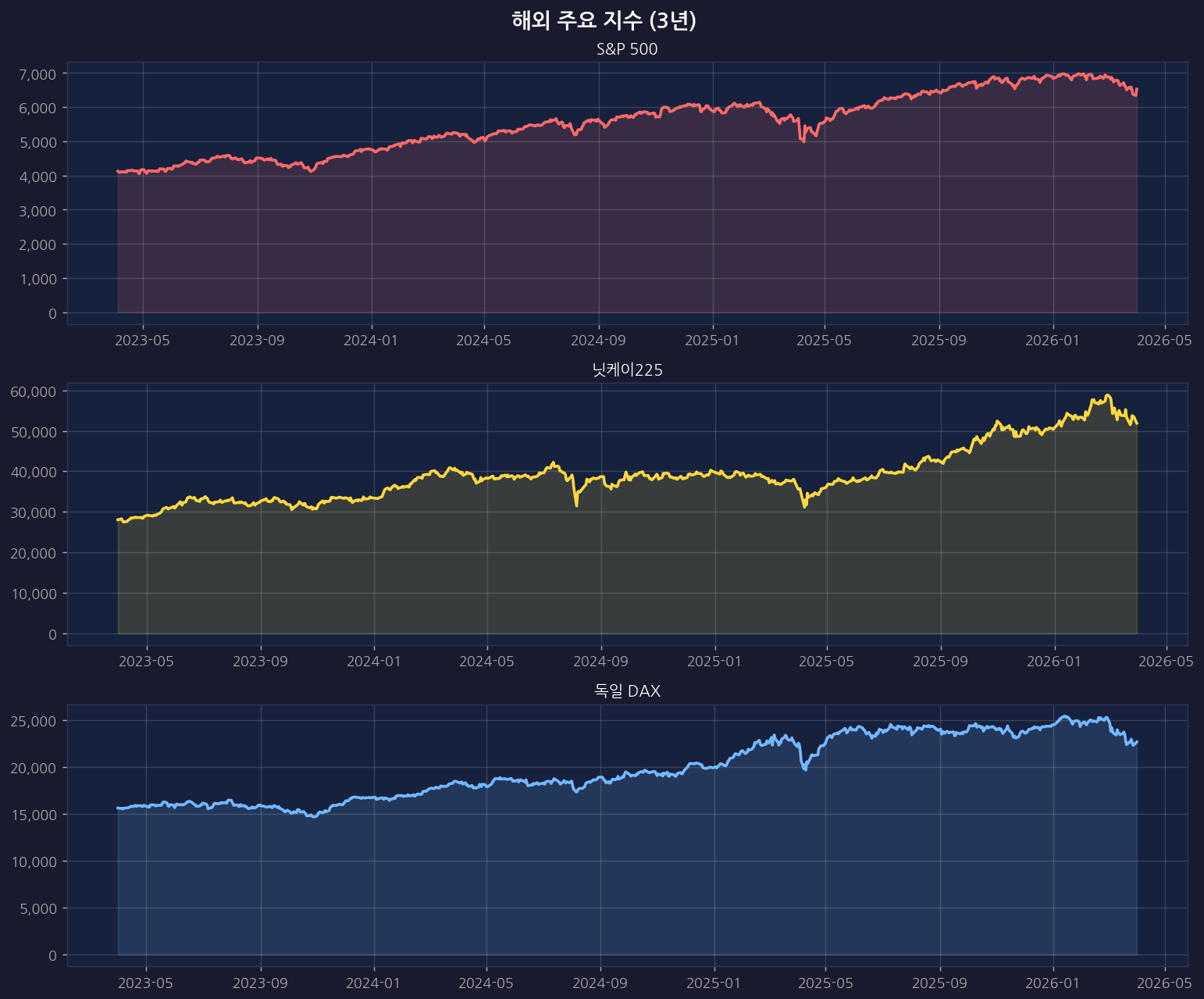Click the 2024-09 x-axis label under DAX chart
The width and height of the screenshot is (1204, 999).
click(x=600, y=983)
